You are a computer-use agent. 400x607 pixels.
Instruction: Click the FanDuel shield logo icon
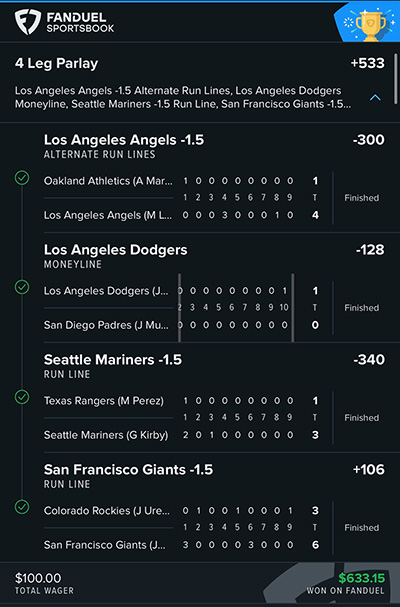tap(27, 22)
